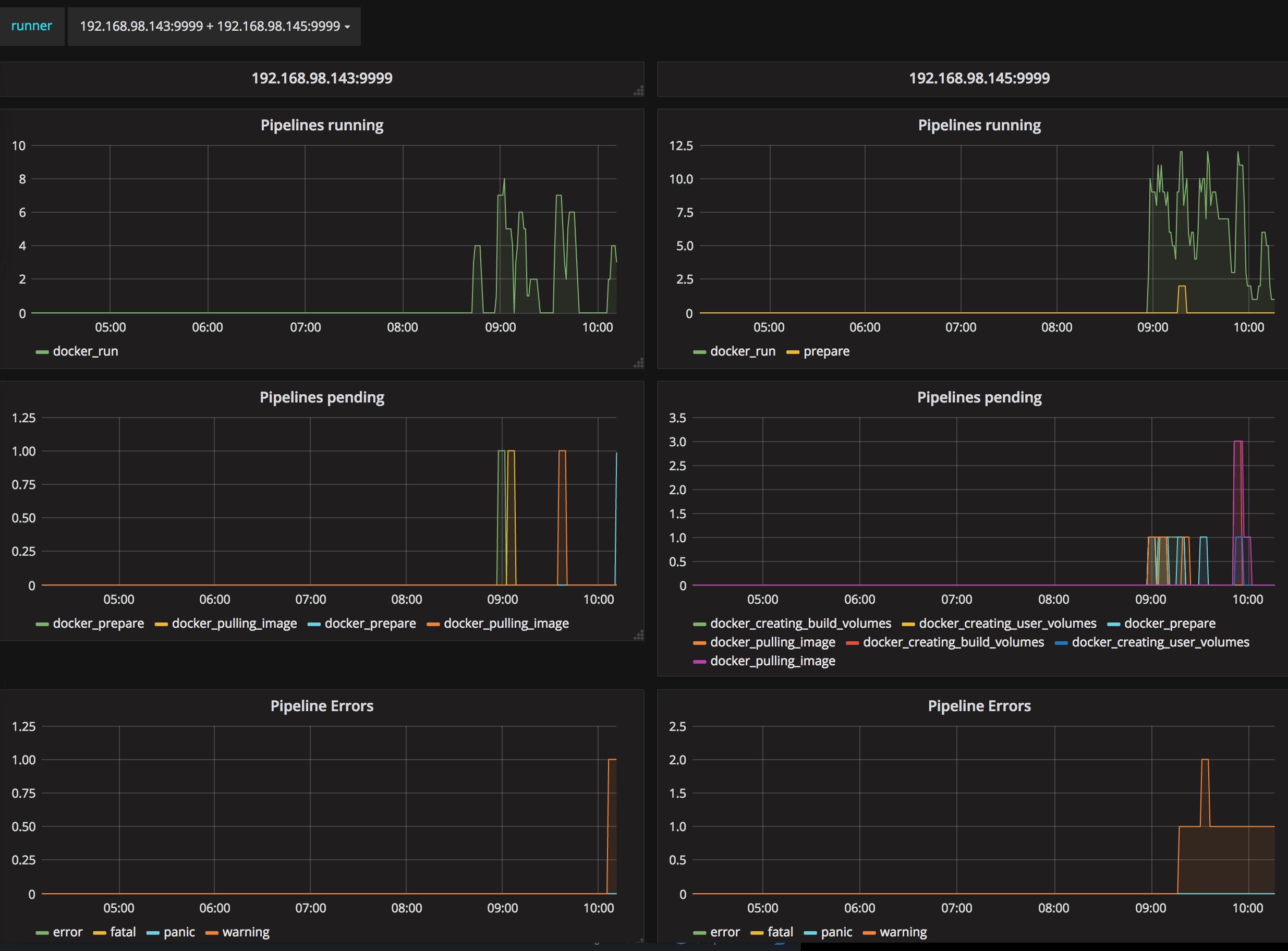1288x951 pixels.
Task: Click fatal legend color icon in left Errors panel
Action: (x=99, y=933)
